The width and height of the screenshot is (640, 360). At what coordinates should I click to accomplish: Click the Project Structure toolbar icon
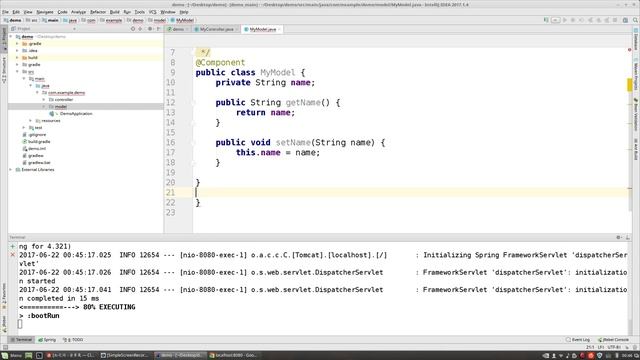[x=625, y=20]
